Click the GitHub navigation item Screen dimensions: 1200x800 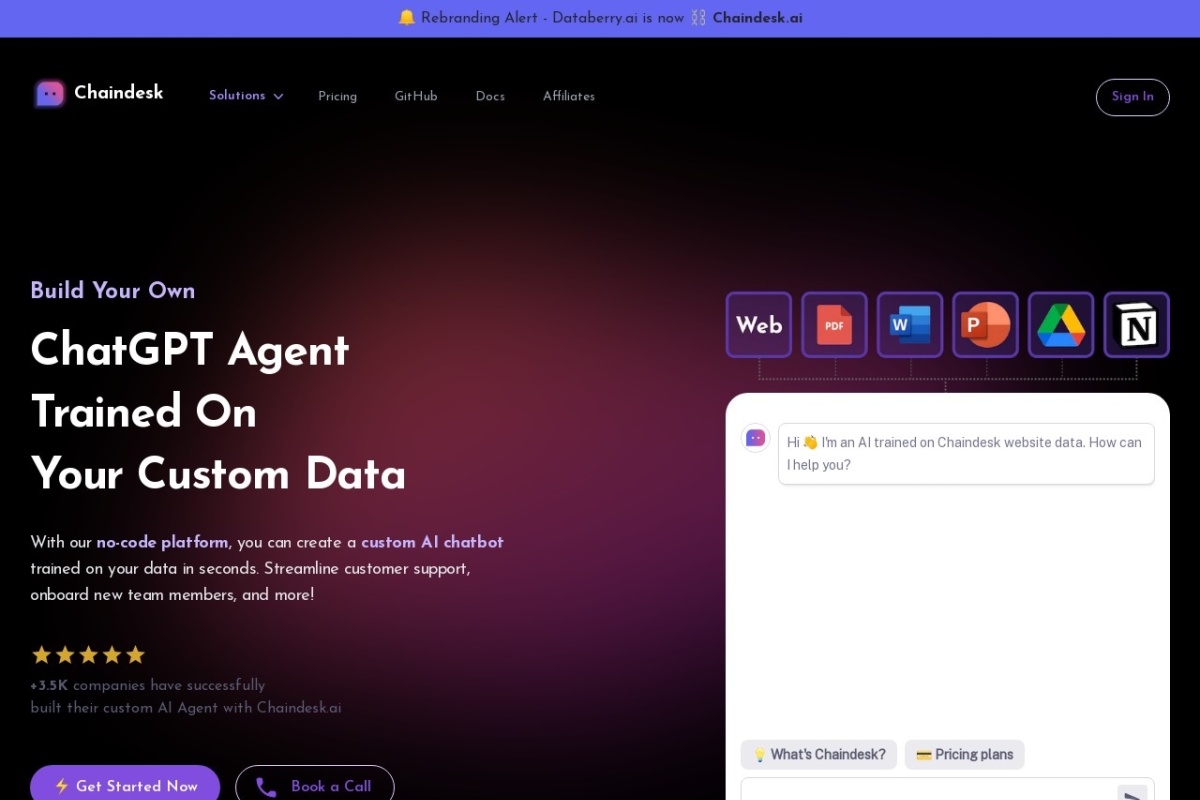click(x=416, y=96)
